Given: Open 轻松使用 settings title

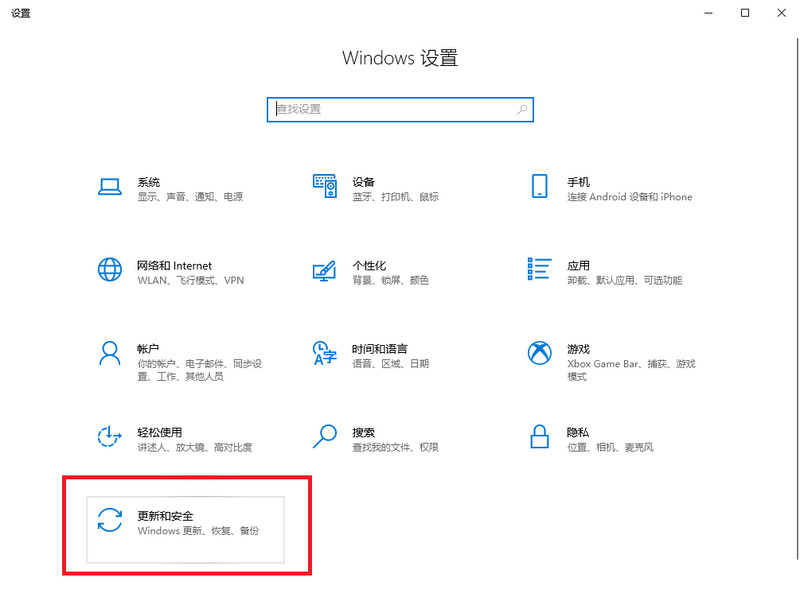Looking at the screenshot, I should coord(160,433).
